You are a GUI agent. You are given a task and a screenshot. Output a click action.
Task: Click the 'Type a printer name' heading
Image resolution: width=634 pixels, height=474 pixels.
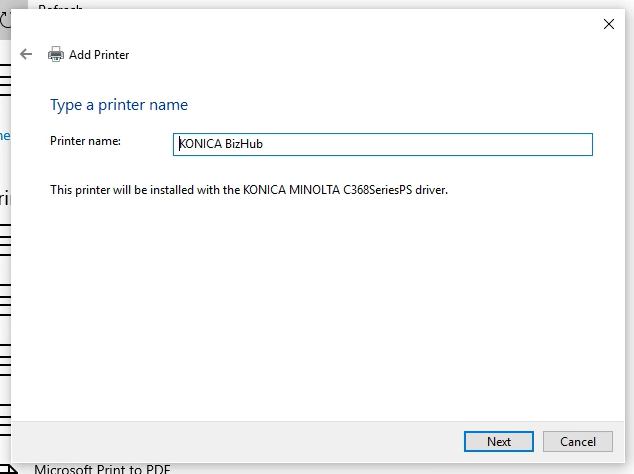pos(119,105)
